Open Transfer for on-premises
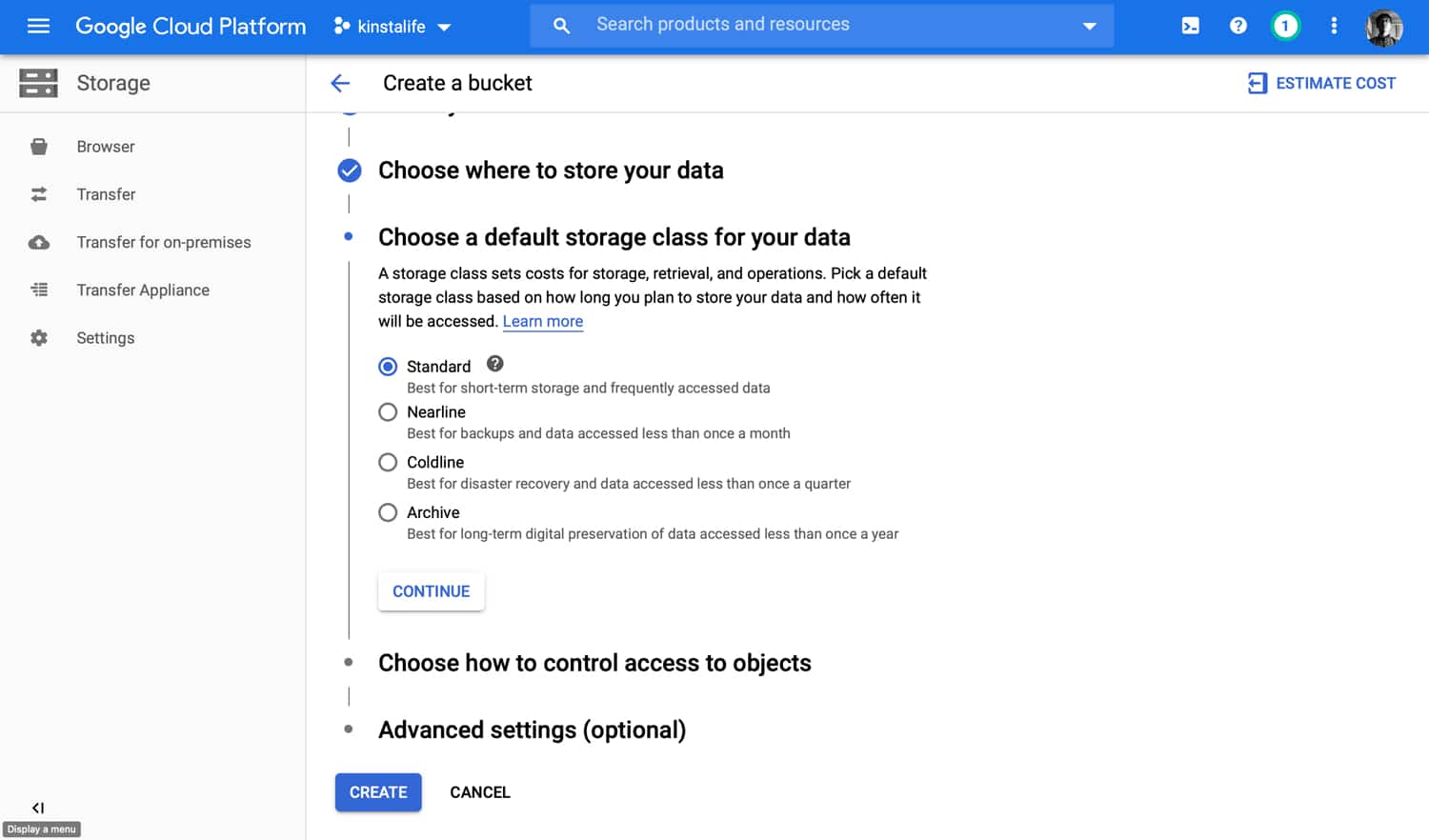Image resolution: width=1429 pixels, height=840 pixels. [163, 242]
